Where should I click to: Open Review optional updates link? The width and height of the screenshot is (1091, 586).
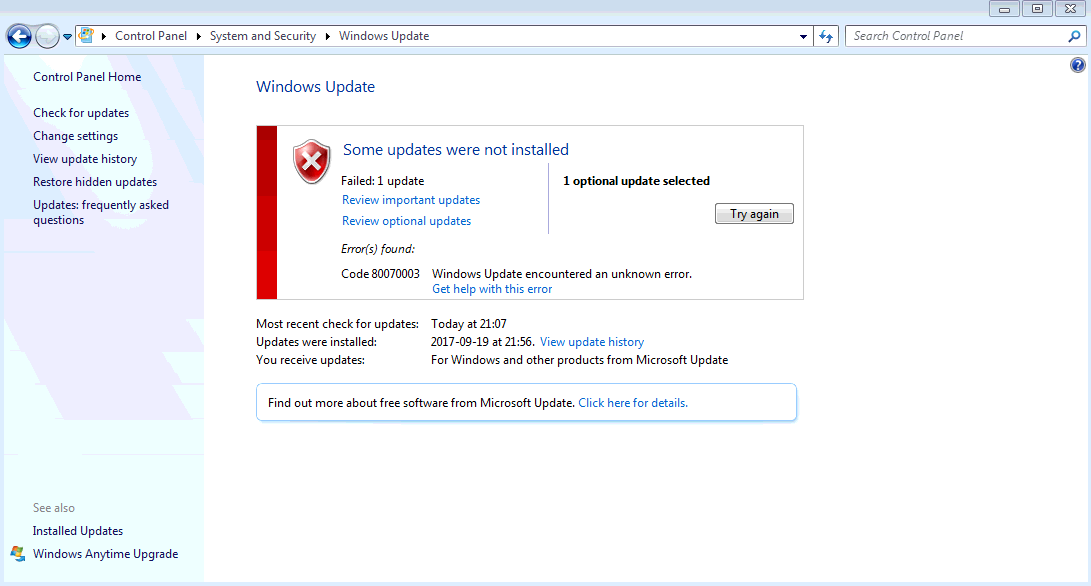coord(406,221)
